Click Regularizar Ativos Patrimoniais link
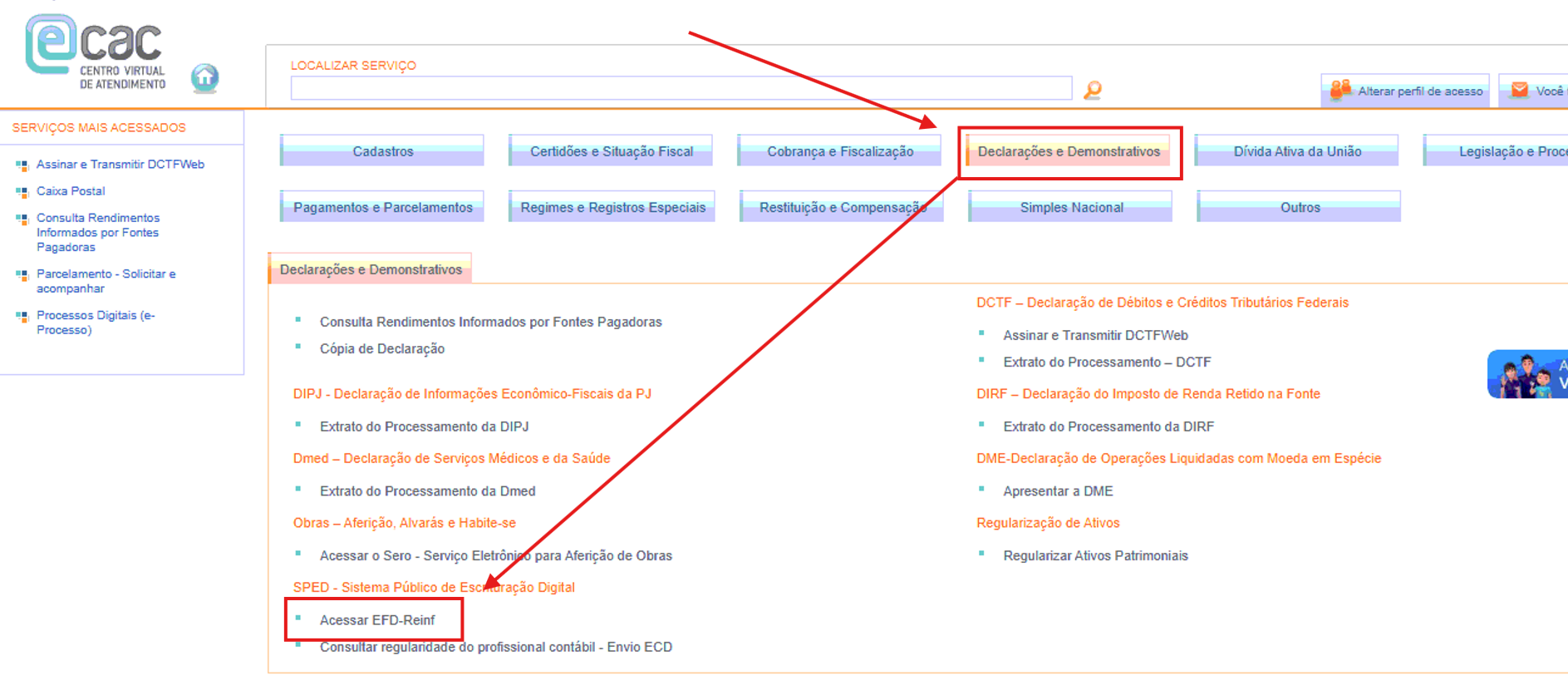 [1095, 555]
